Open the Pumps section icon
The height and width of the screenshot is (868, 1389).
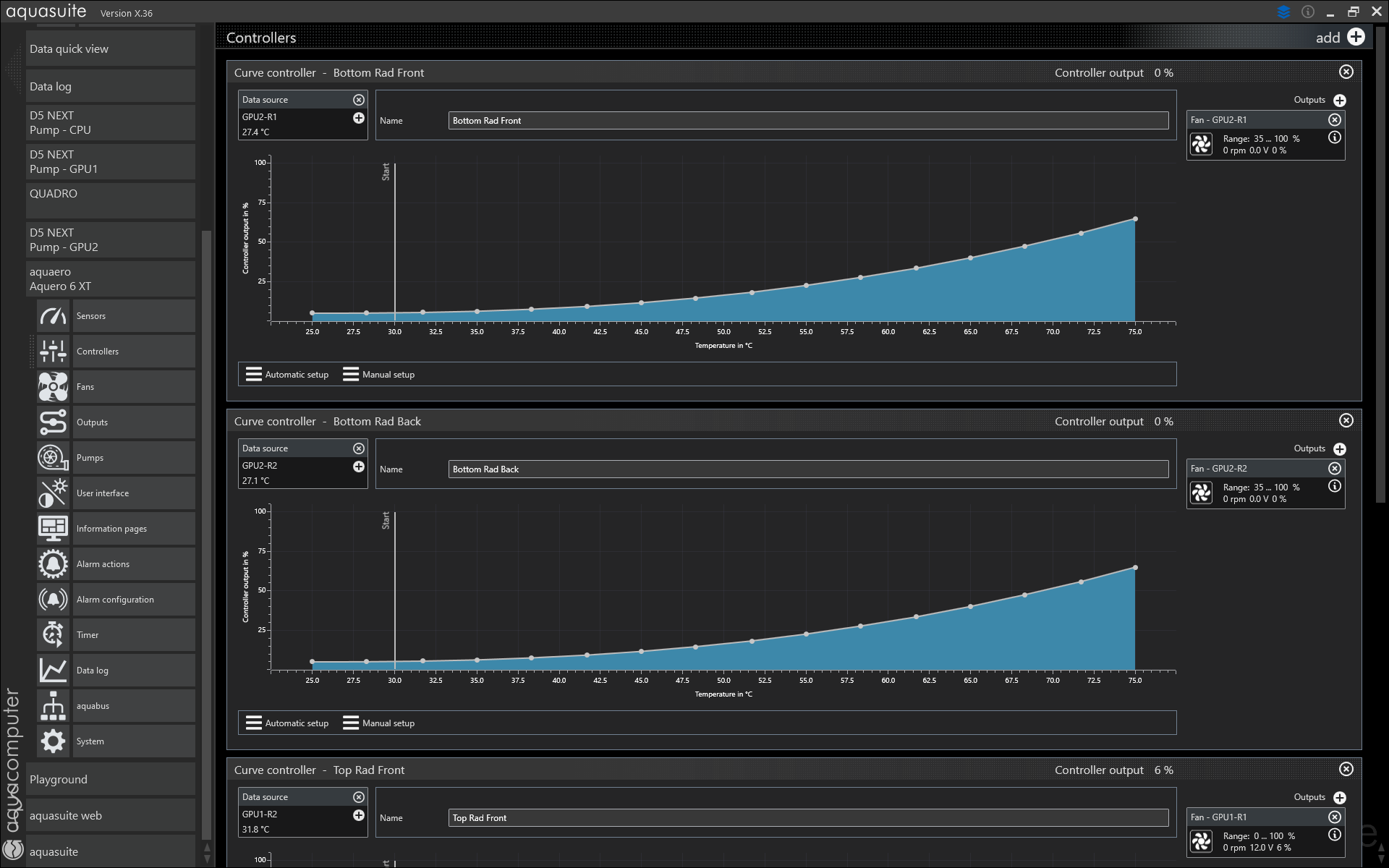tap(53, 458)
